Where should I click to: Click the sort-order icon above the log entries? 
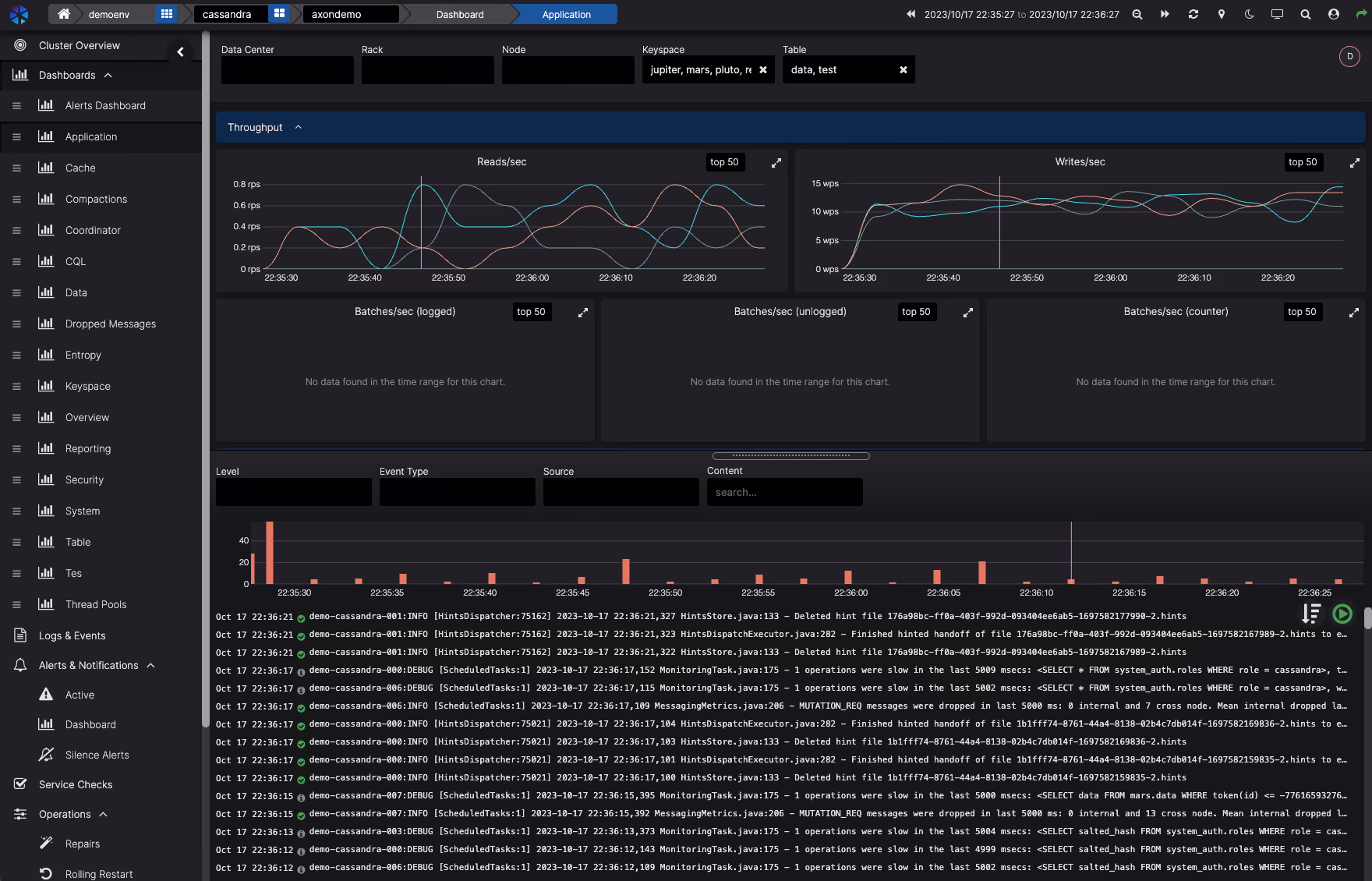1312,614
